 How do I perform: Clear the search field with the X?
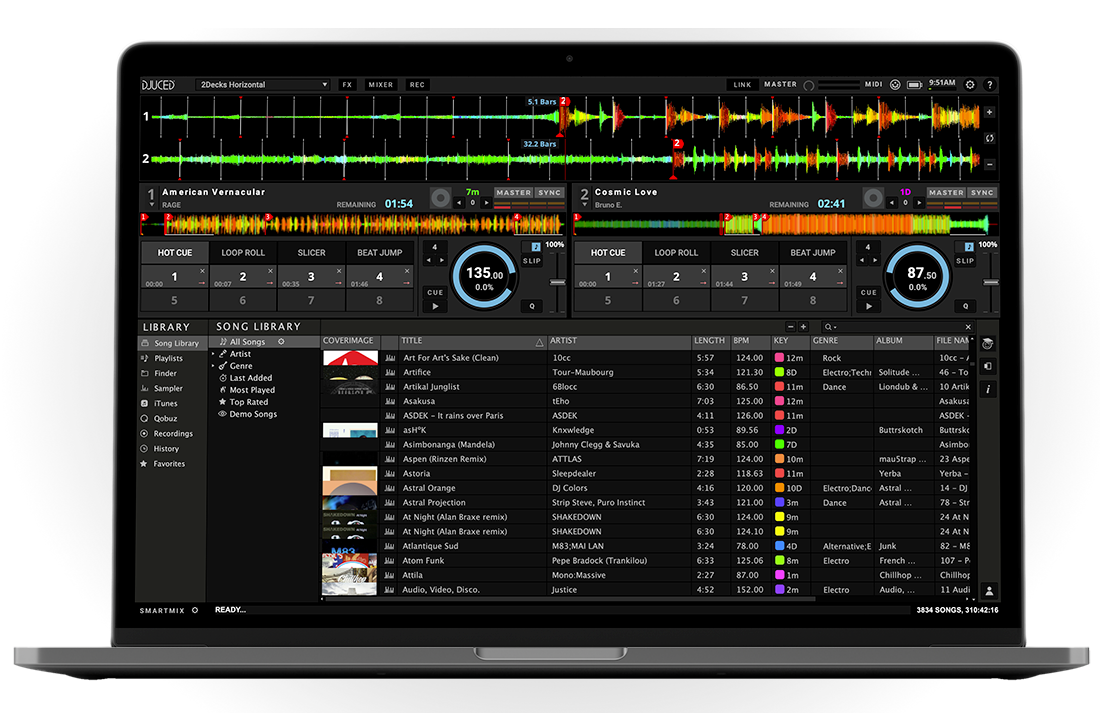(x=968, y=327)
